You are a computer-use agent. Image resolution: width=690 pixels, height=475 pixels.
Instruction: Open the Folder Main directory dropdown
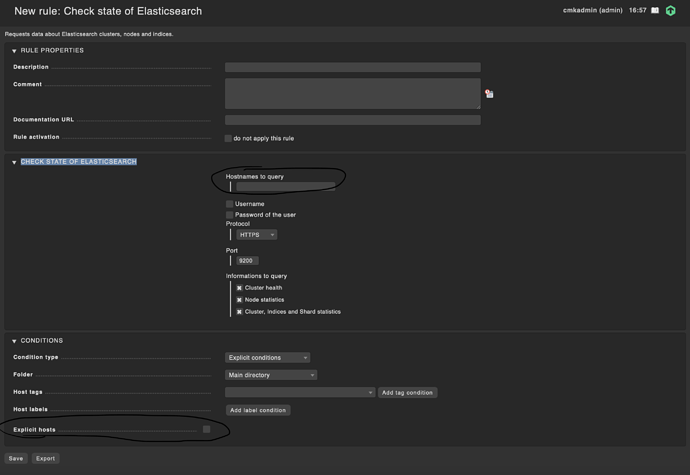(x=271, y=375)
